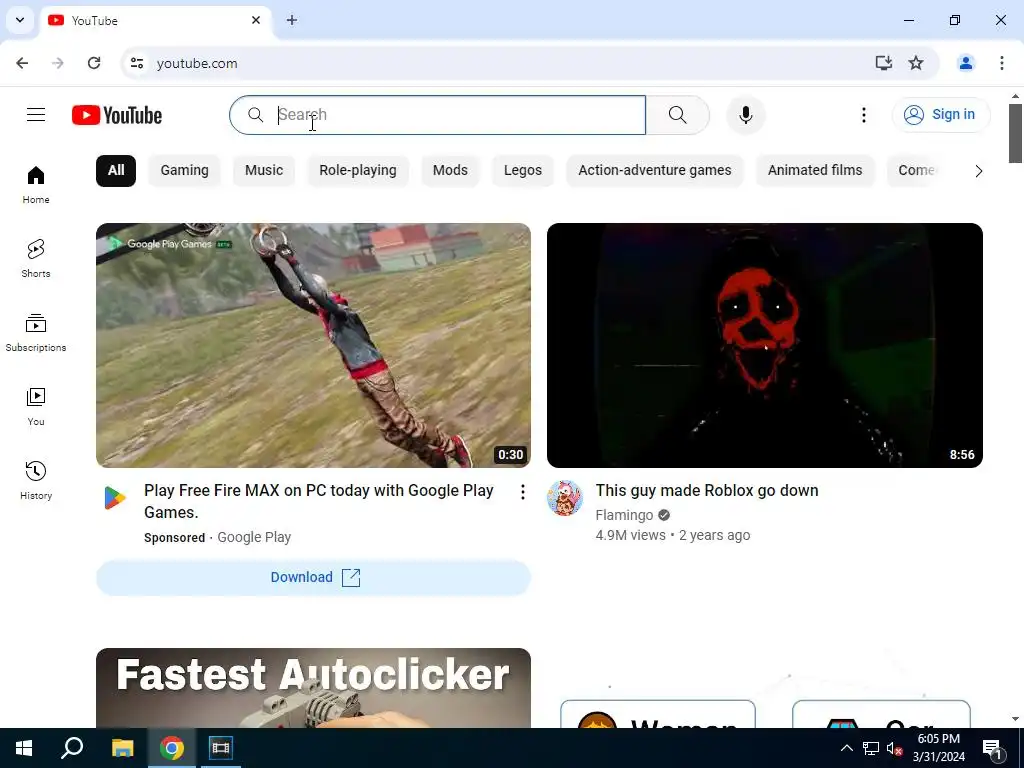Click Chrome icon in taskbar
This screenshot has width=1024, height=768.
[172, 748]
